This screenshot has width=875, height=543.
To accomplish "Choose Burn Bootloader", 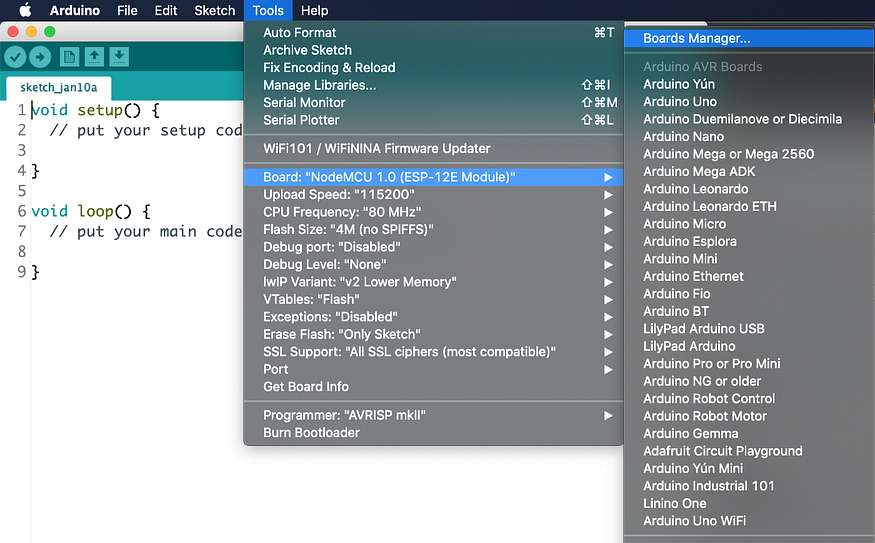I will coord(433,433).
